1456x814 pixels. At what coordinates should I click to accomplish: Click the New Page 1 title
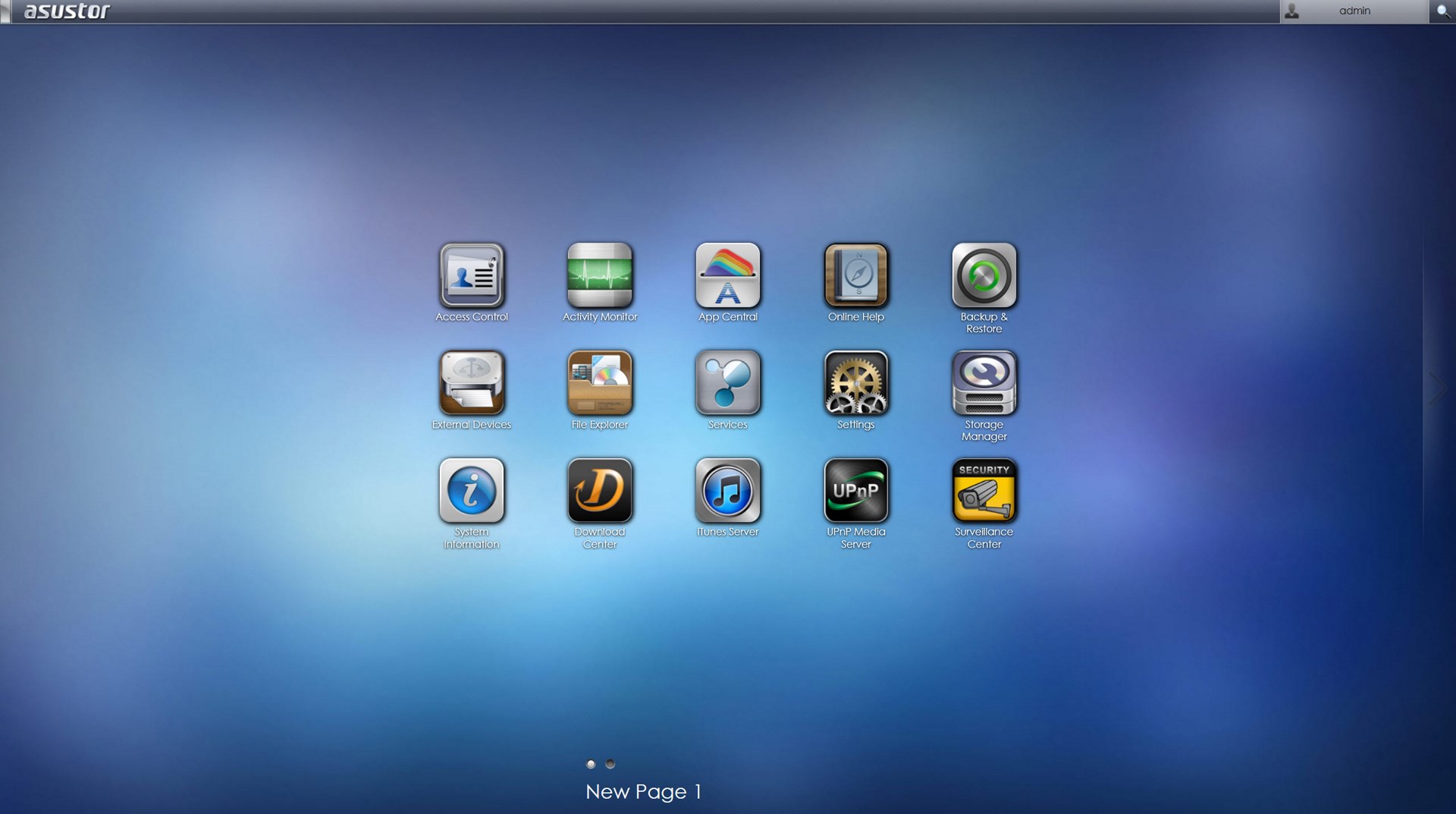coord(643,791)
